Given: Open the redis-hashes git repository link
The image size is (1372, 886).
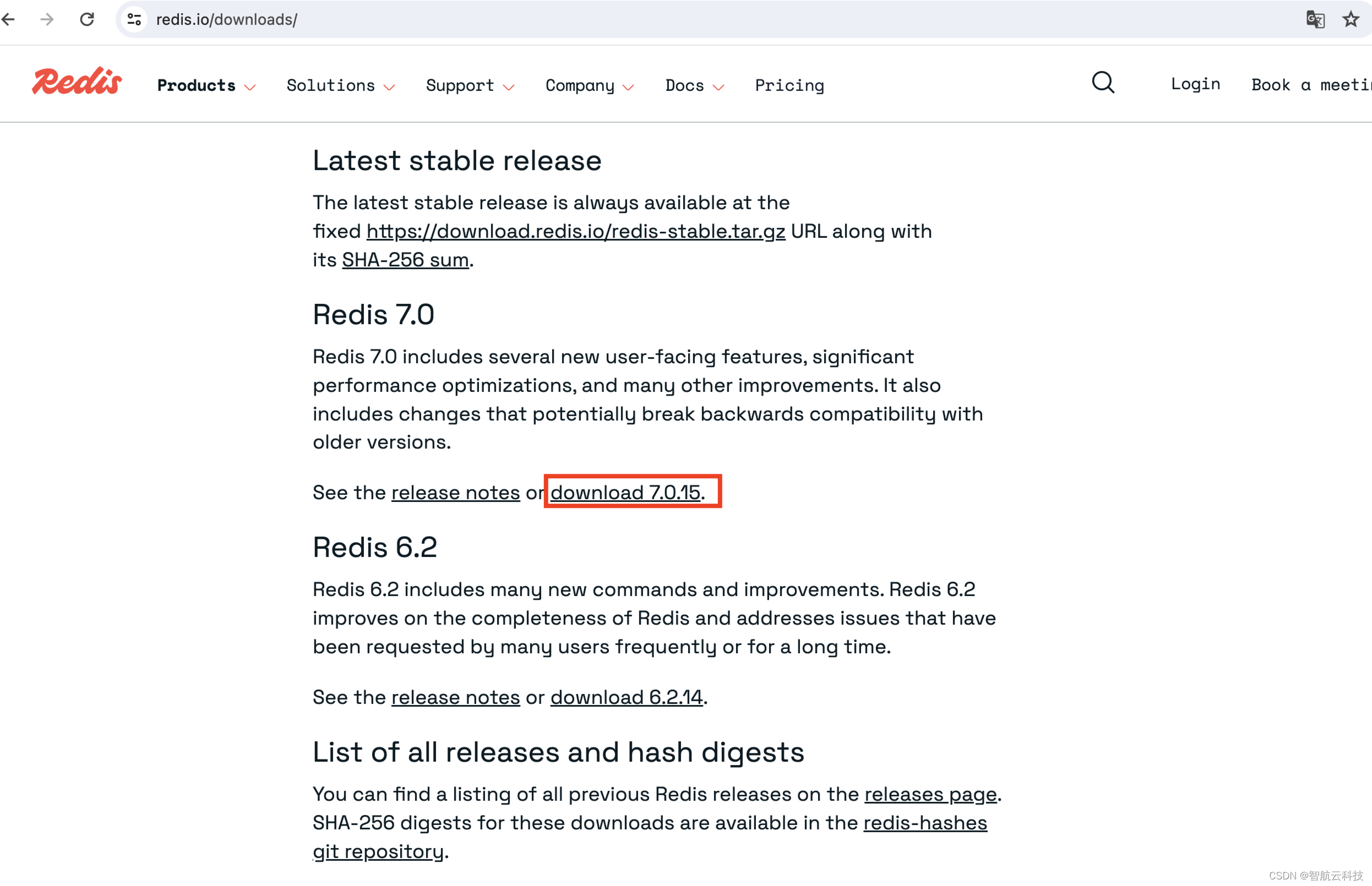Looking at the screenshot, I should click(925, 823).
